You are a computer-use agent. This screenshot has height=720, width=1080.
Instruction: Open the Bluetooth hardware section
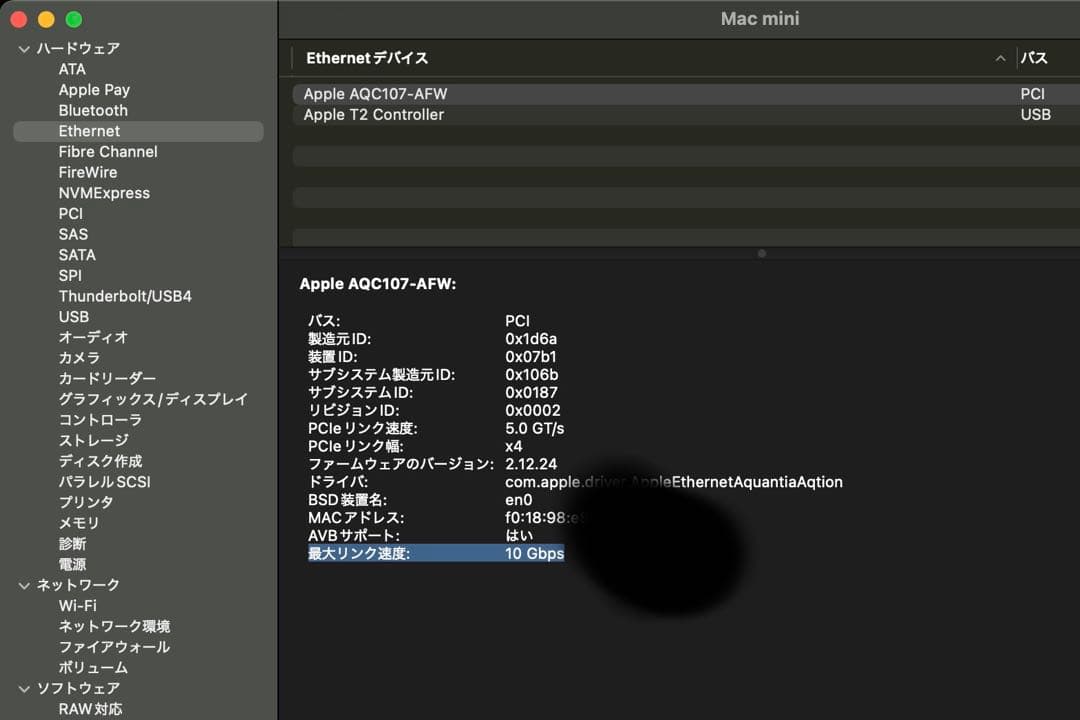[92, 110]
